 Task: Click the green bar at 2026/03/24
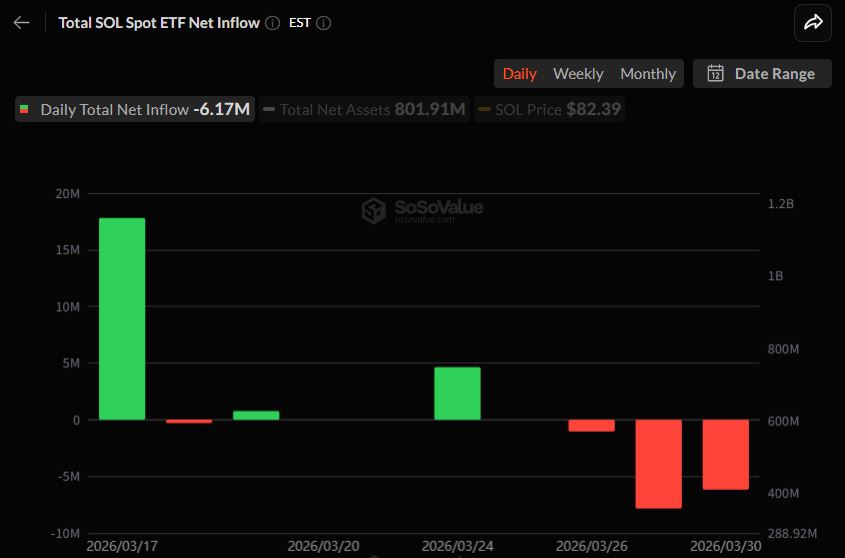tap(457, 393)
